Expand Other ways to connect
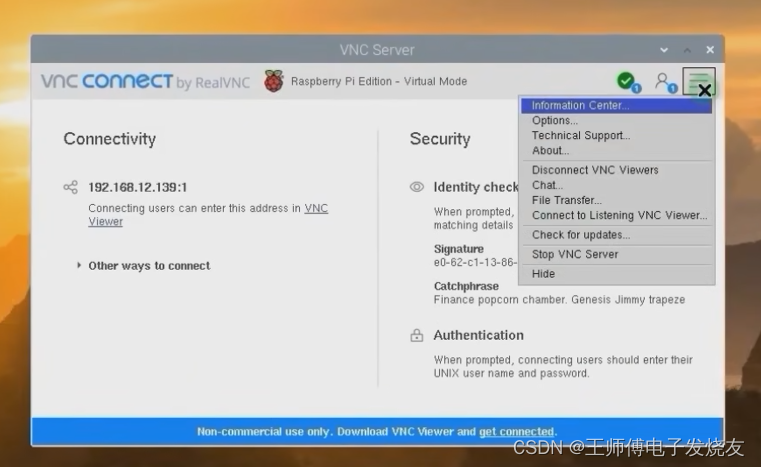The width and height of the screenshot is (761, 467). coord(144,266)
